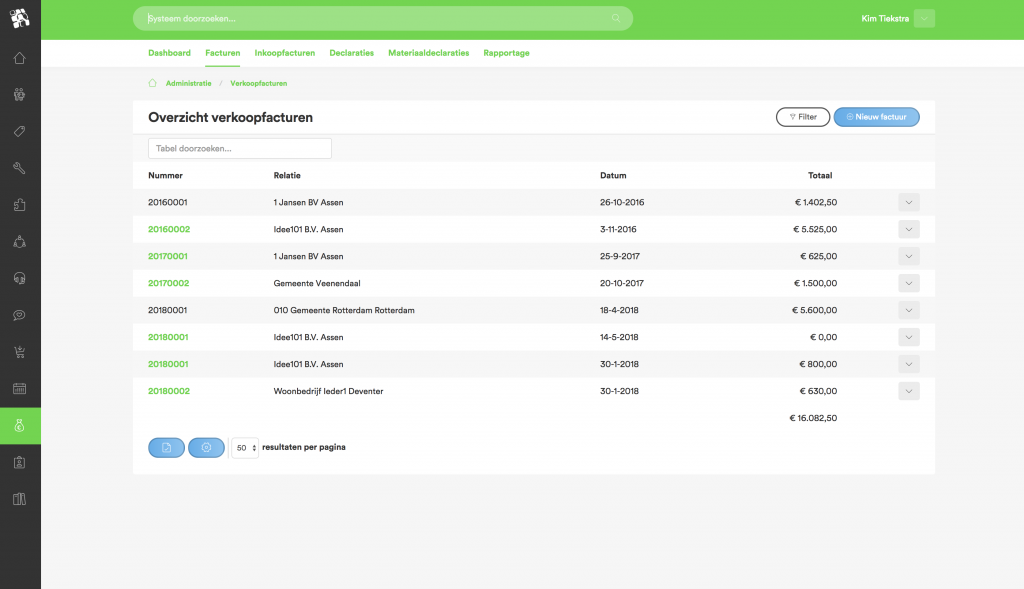
Task: Open the Kim Tiekstra user menu arrow
Action: coord(924,19)
